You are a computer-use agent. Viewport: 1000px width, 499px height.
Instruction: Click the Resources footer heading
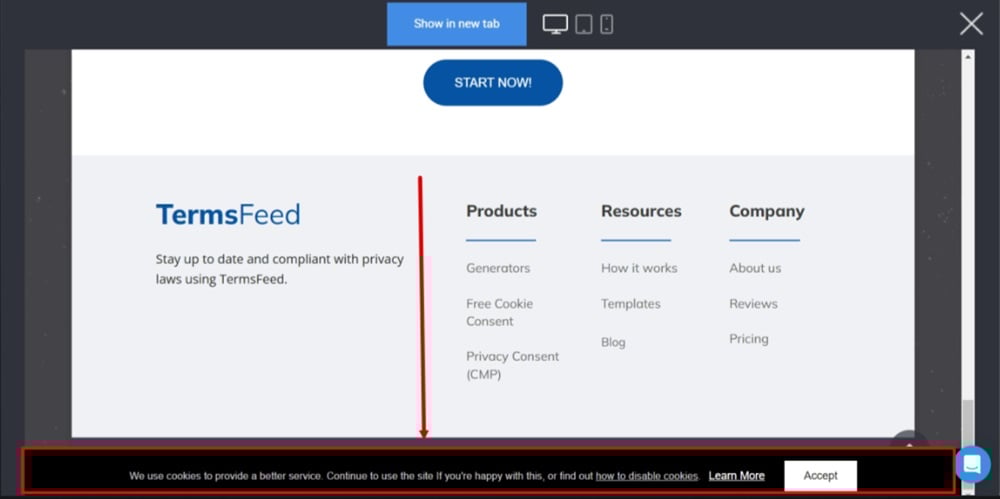coord(641,211)
